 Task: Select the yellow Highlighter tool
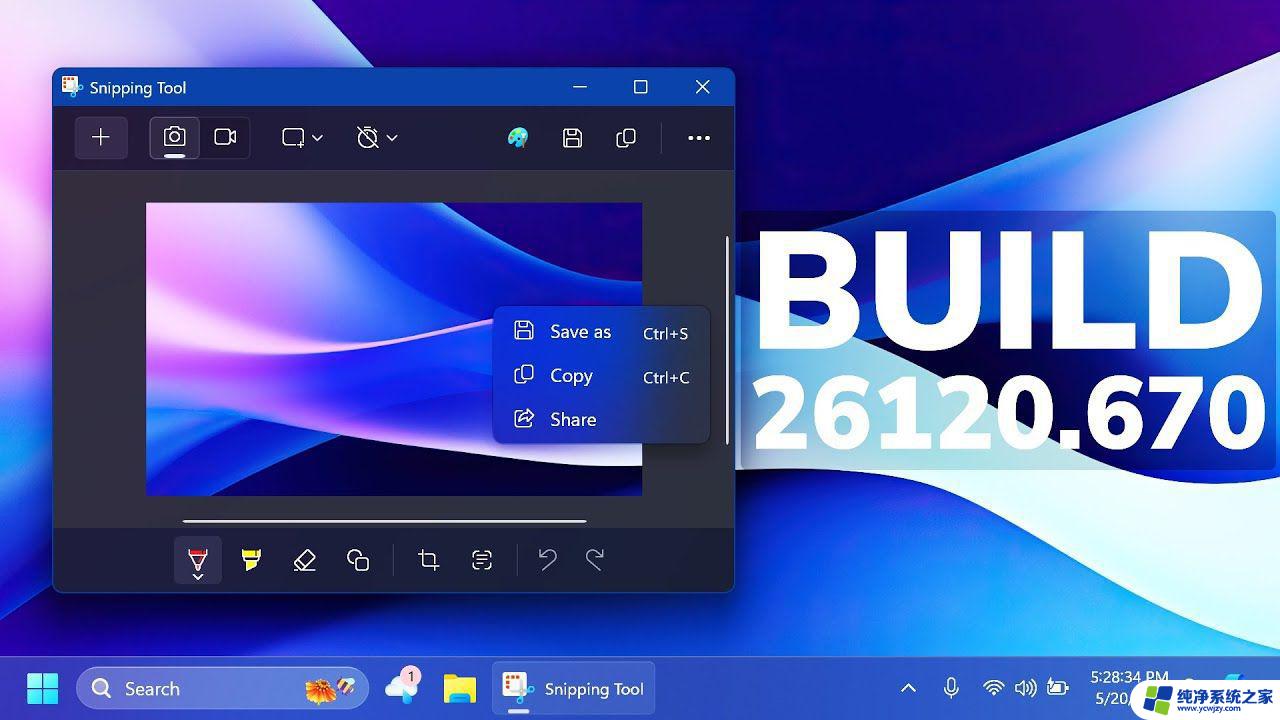click(251, 560)
